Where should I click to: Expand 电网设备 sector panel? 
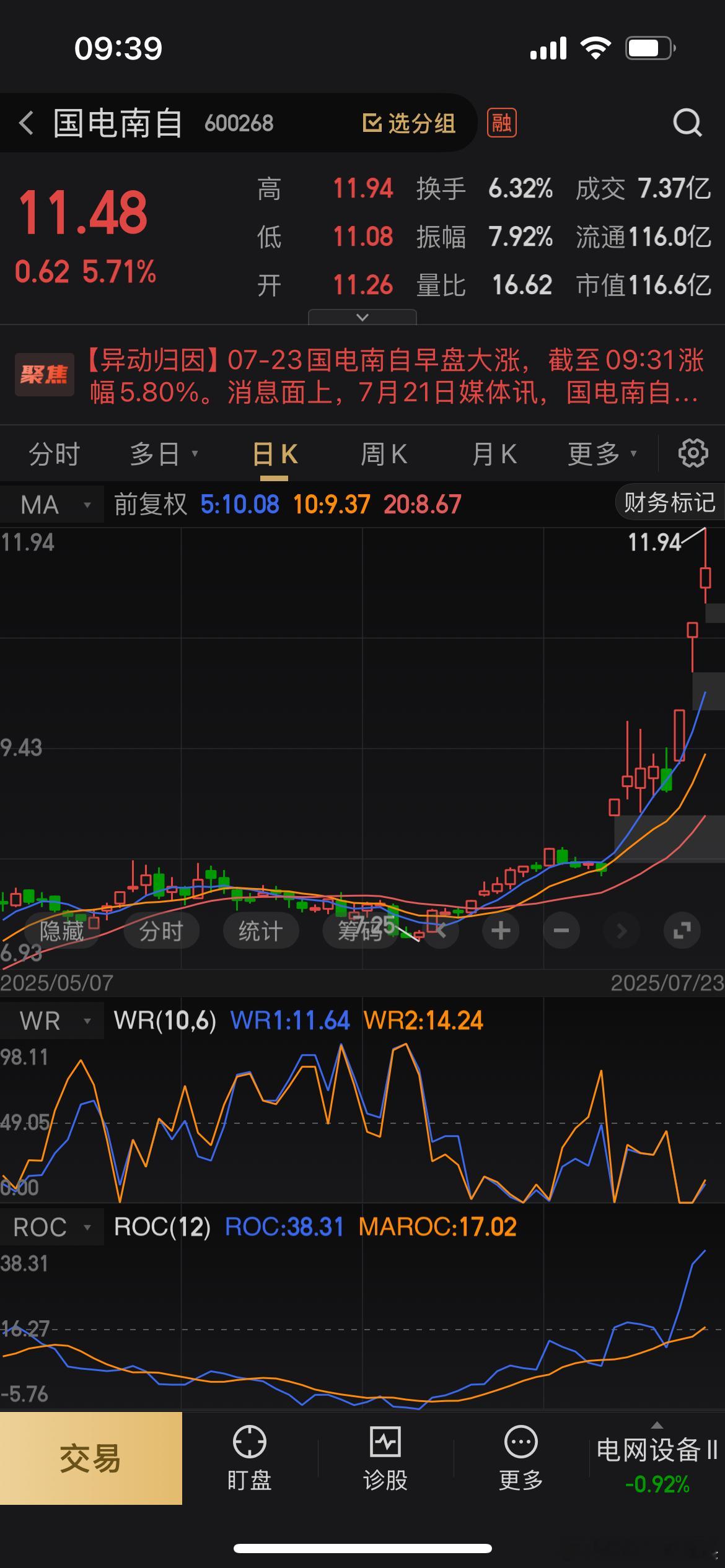pos(657,1458)
